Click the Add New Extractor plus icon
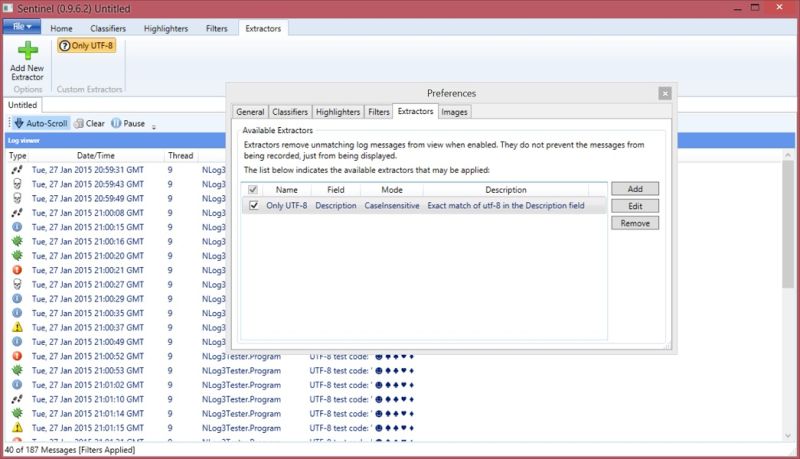Viewport: 800px width, 459px height. (x=28, y=50)
